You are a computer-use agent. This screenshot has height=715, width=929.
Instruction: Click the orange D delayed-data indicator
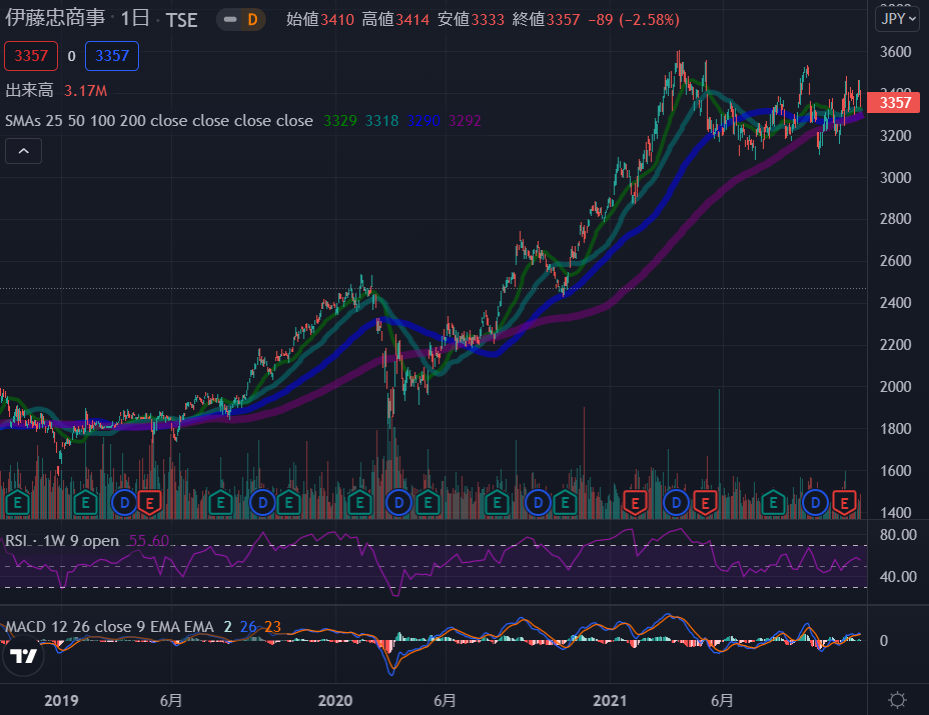point(252,20)
